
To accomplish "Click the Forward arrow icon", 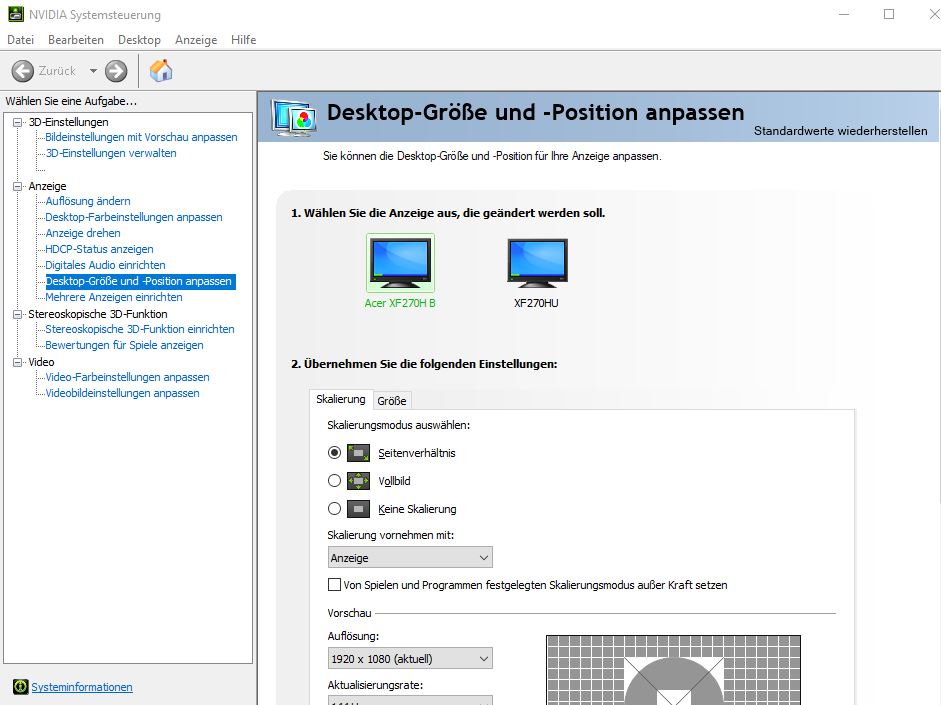I will tap(116, 71).
